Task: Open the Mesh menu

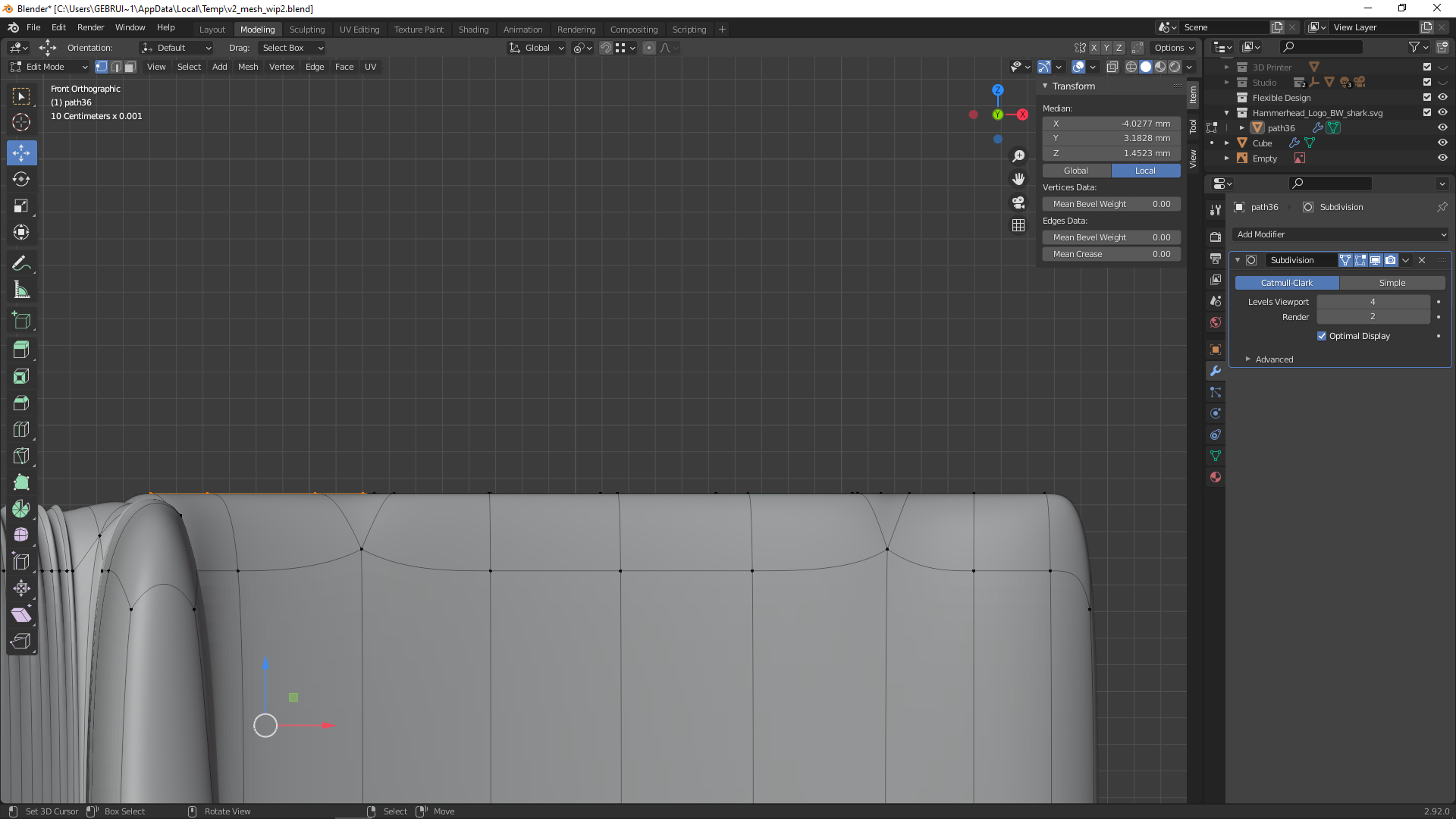Action: coord(248,67)
